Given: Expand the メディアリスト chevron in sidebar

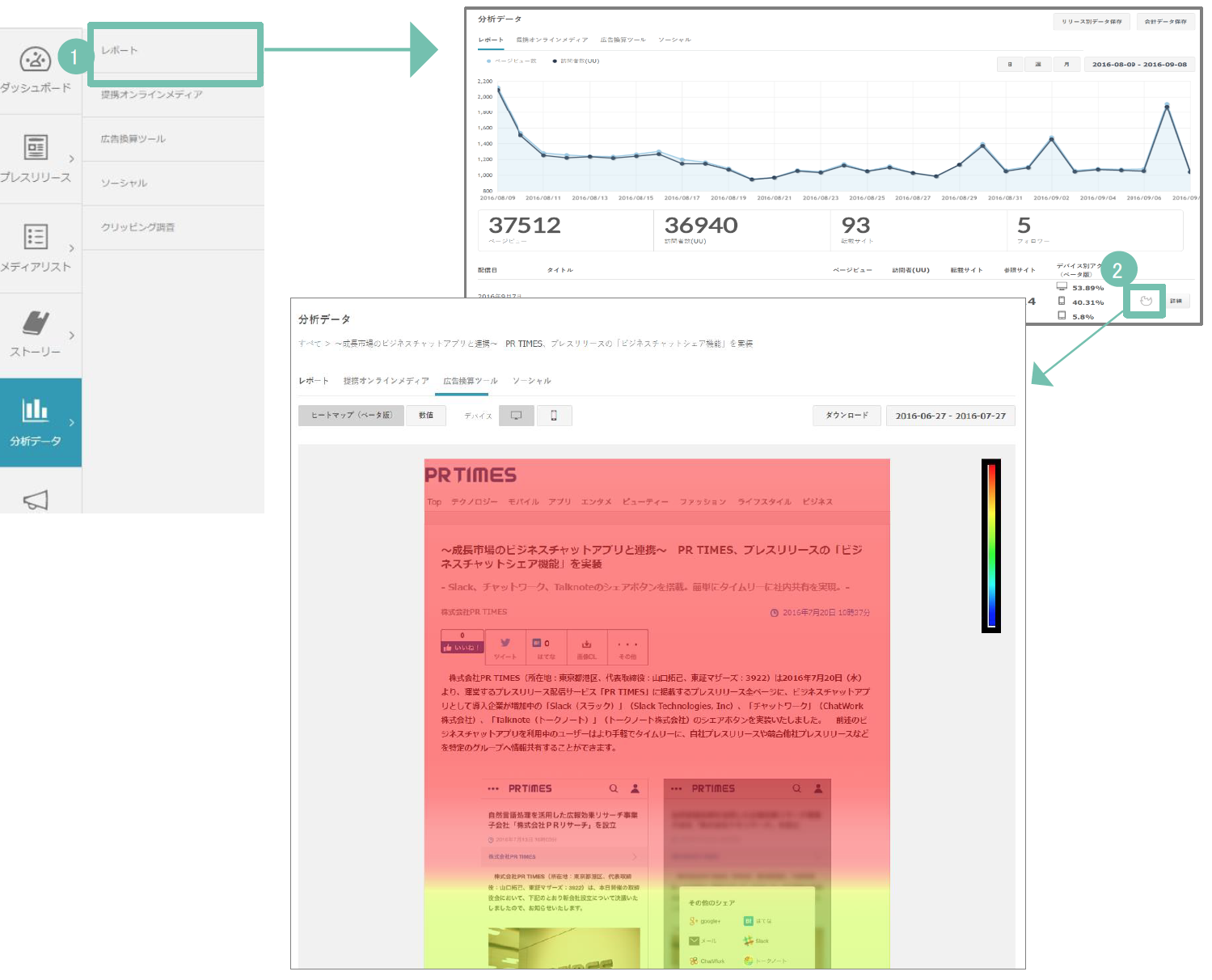Looking at the screenshot, I should 72,248.
